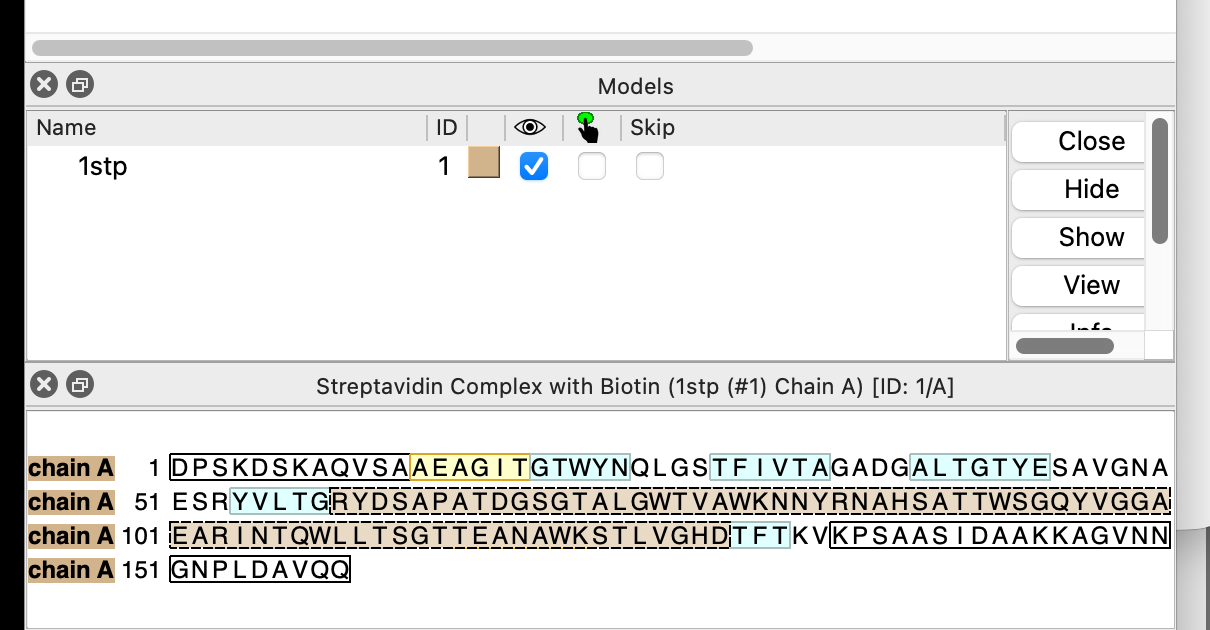
Task: Click the horizontal scrollbar above Models panel
Action: pos(392,47)
